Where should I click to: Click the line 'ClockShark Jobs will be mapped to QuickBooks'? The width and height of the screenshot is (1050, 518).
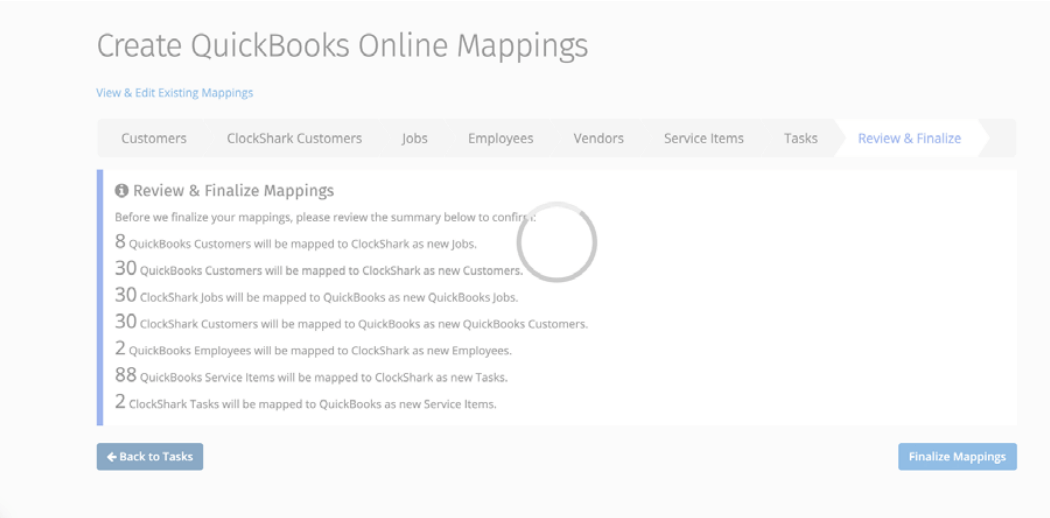[x=317, y=296]
